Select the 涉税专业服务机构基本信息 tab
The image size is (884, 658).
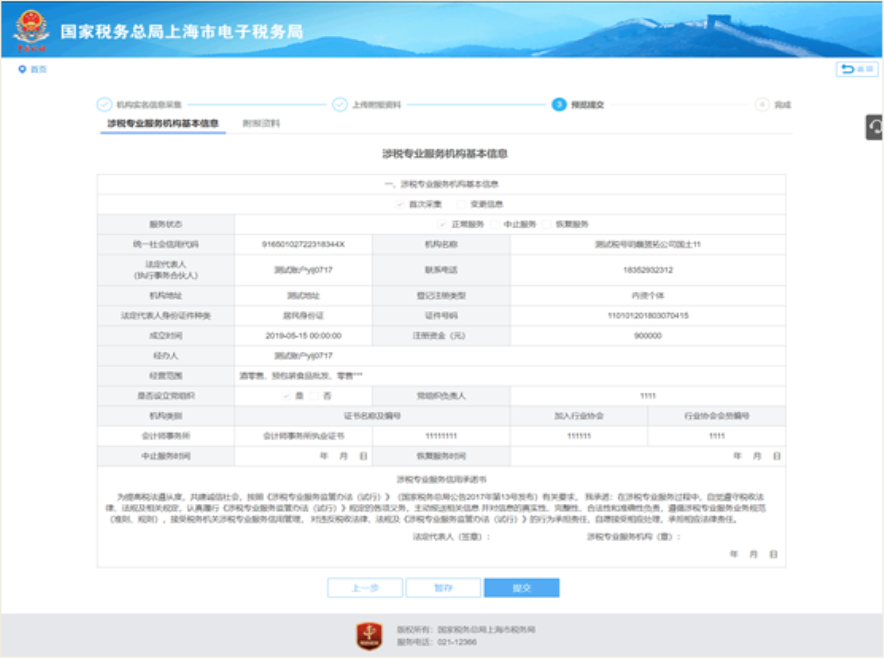162,124
